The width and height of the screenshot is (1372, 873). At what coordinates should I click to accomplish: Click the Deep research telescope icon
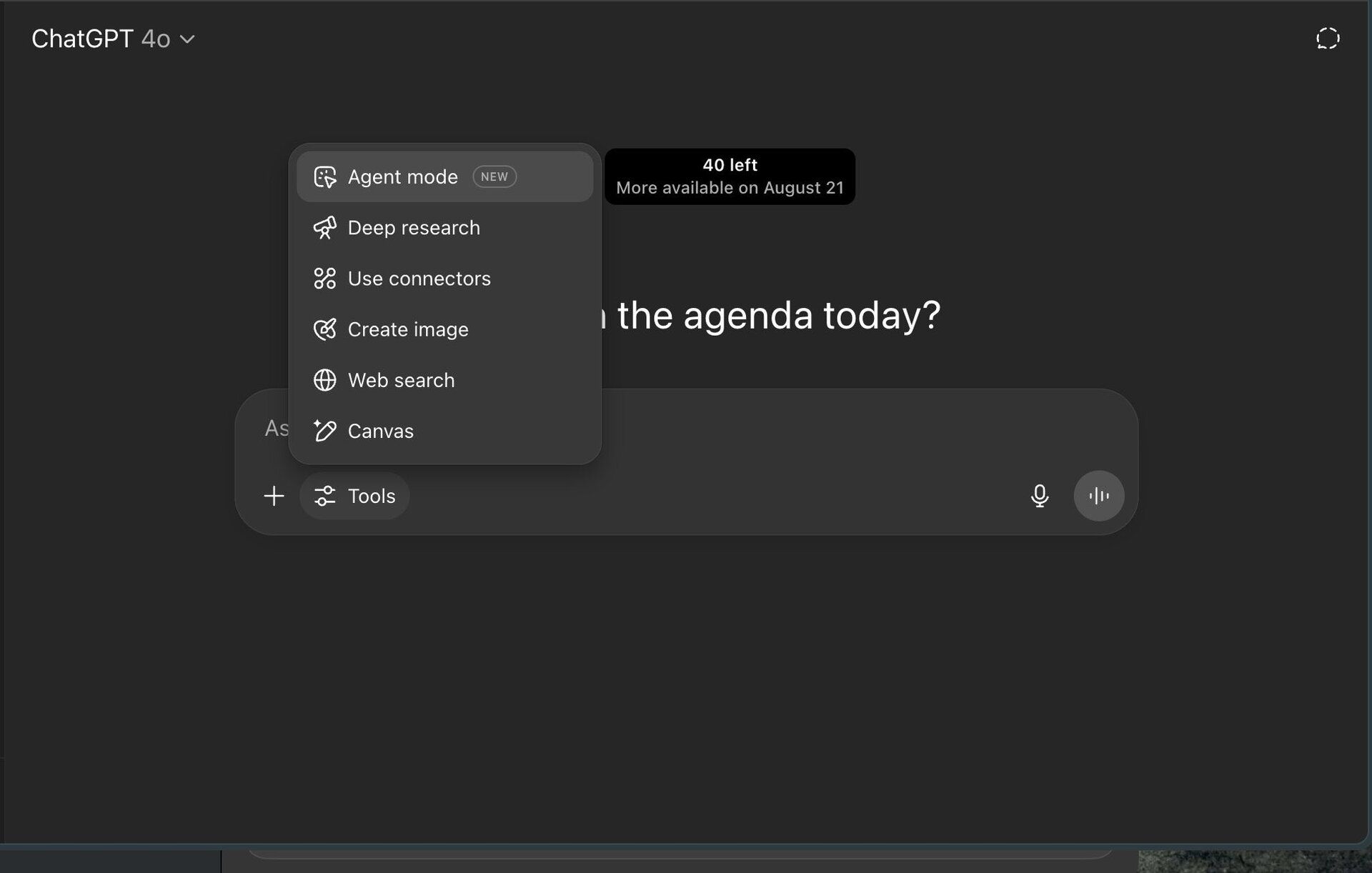tap(324, 228)
